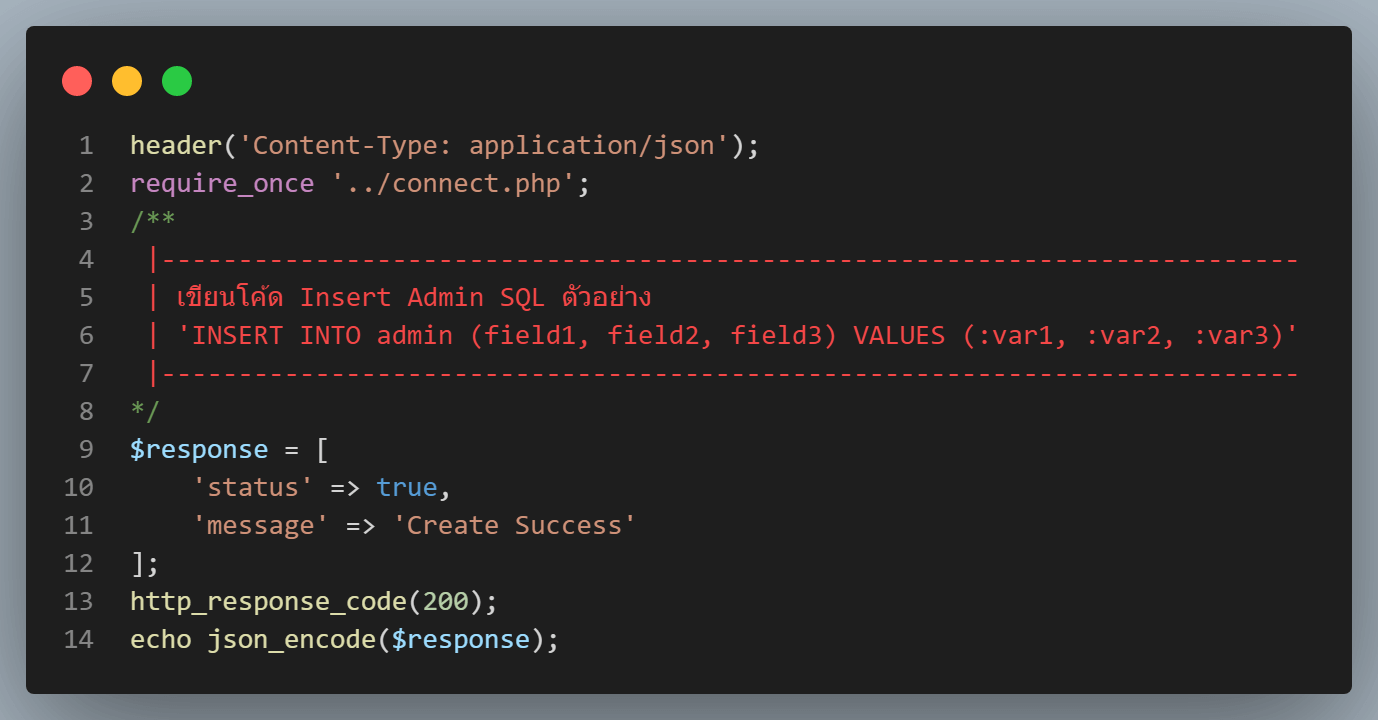Image resolution: width=1378 pixels, height=720 pixels.
Task: Click the require_once keyword
Action: click(x=222, y=184)
